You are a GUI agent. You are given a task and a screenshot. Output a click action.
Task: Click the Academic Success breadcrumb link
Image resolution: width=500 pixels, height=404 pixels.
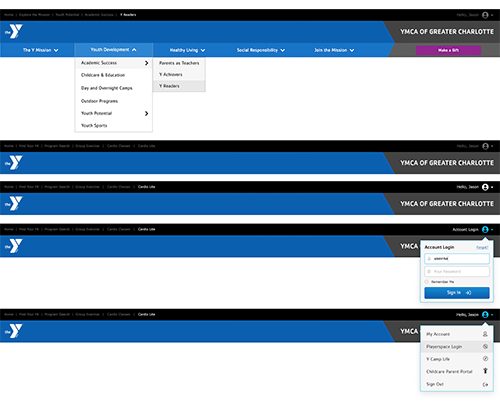99,15
